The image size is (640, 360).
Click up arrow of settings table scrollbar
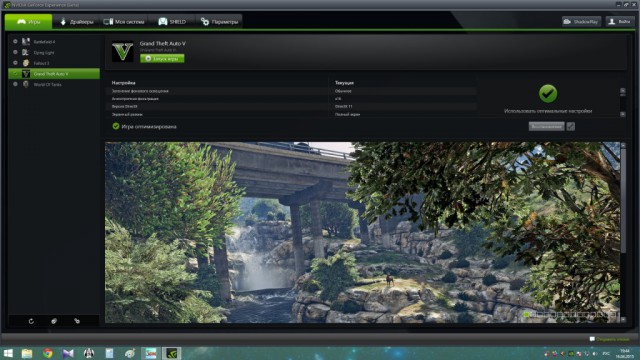coord(622,91)
